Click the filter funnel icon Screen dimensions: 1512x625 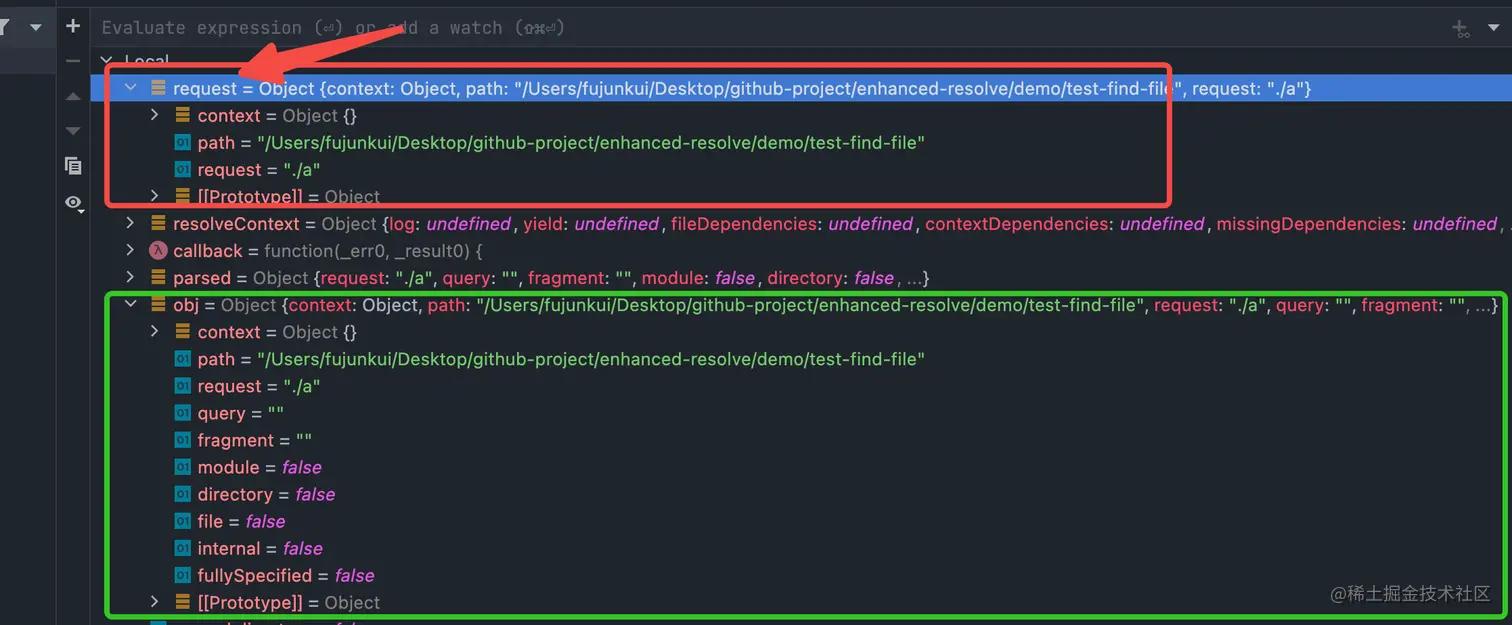[4, 27]
